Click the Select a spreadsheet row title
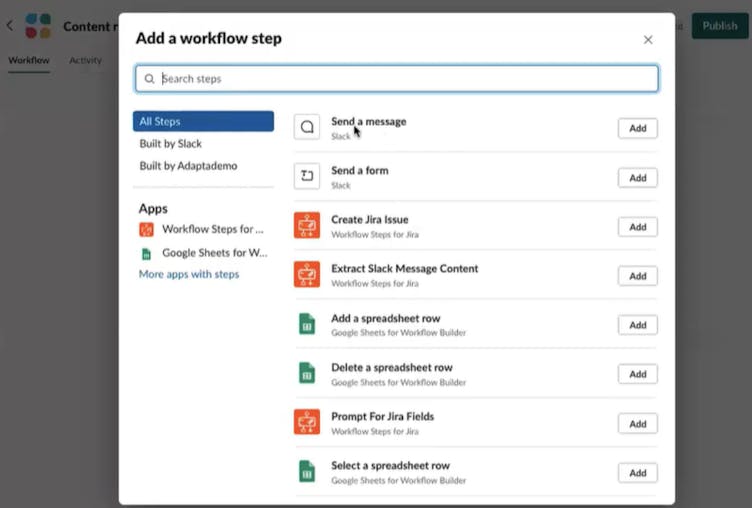Screen dimensions: 752x508 point(390,465)
